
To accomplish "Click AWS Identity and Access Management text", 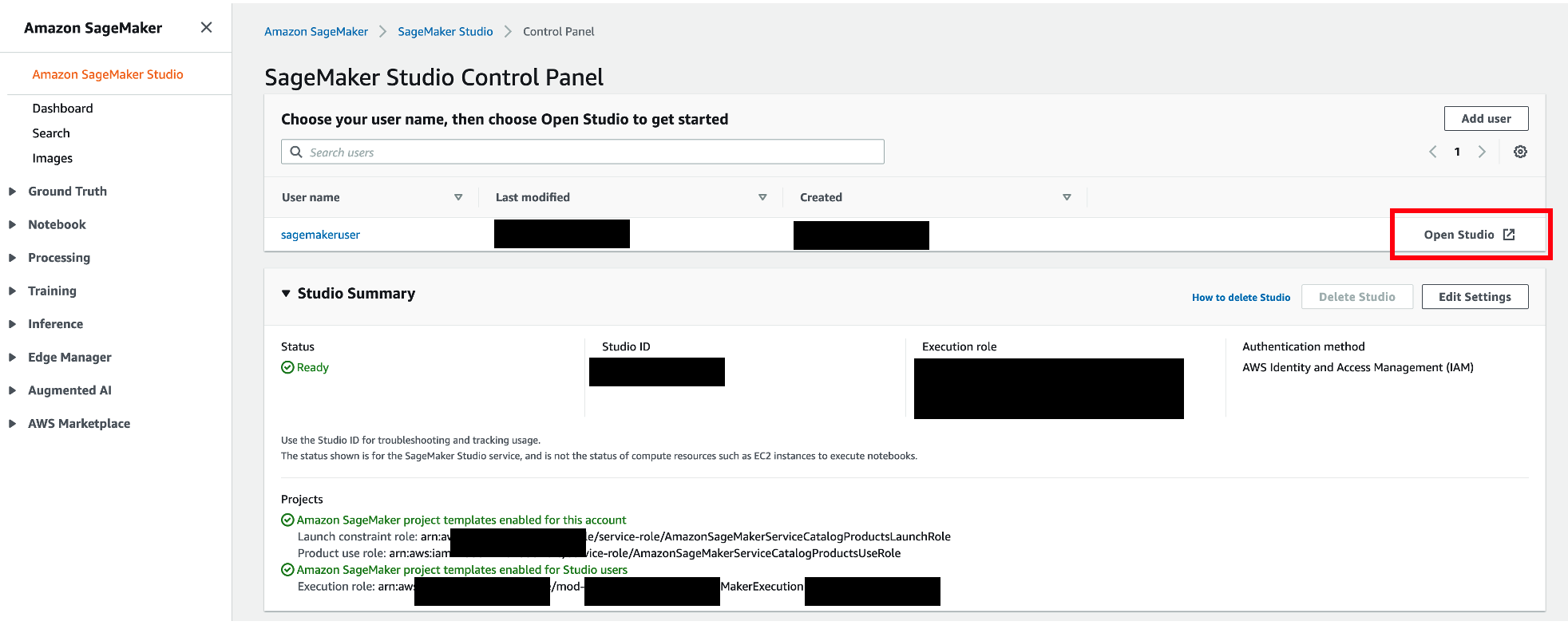I will pos(1357,367).
